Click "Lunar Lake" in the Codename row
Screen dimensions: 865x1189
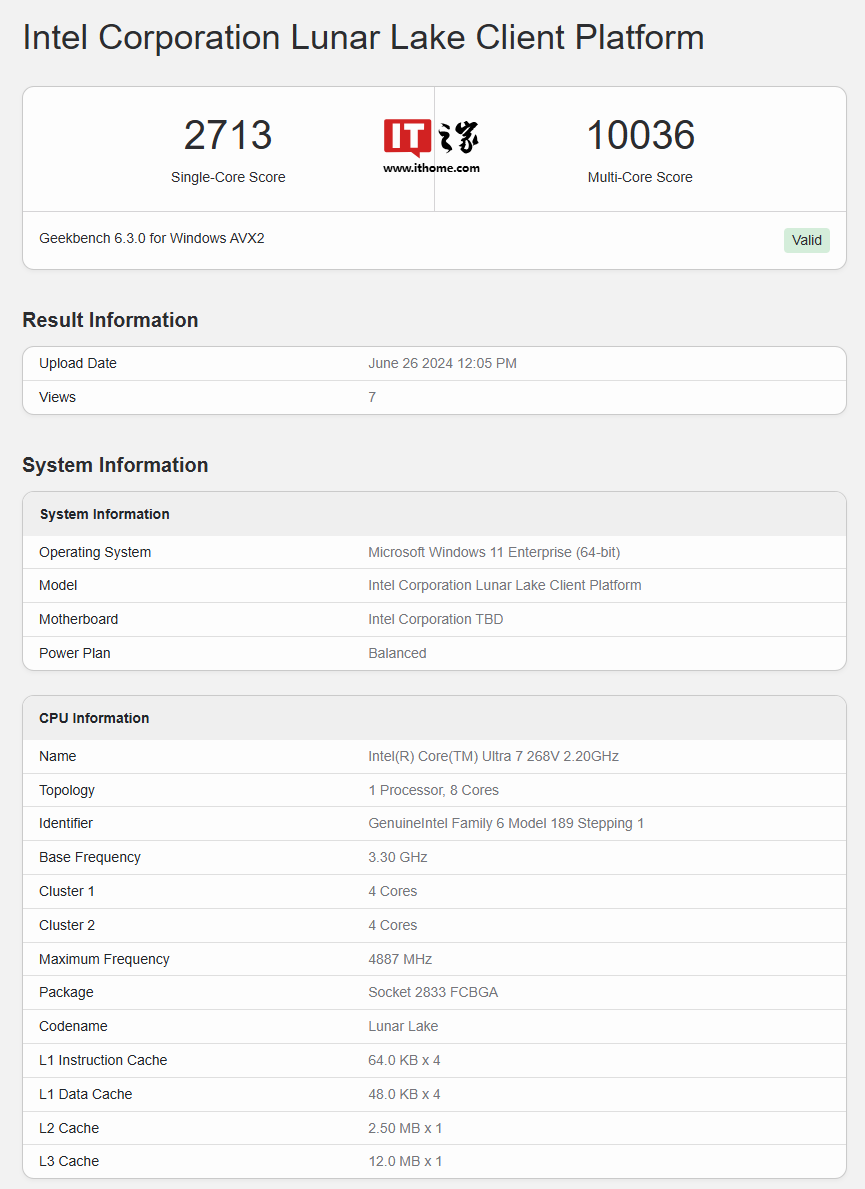403,1026
